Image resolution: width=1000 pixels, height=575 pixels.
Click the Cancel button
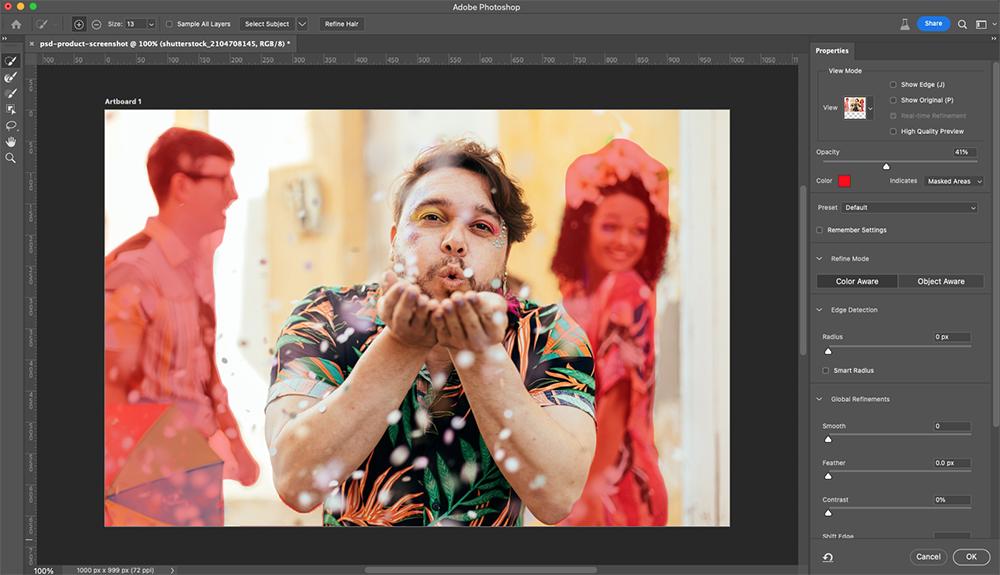[x=929, y=557]
